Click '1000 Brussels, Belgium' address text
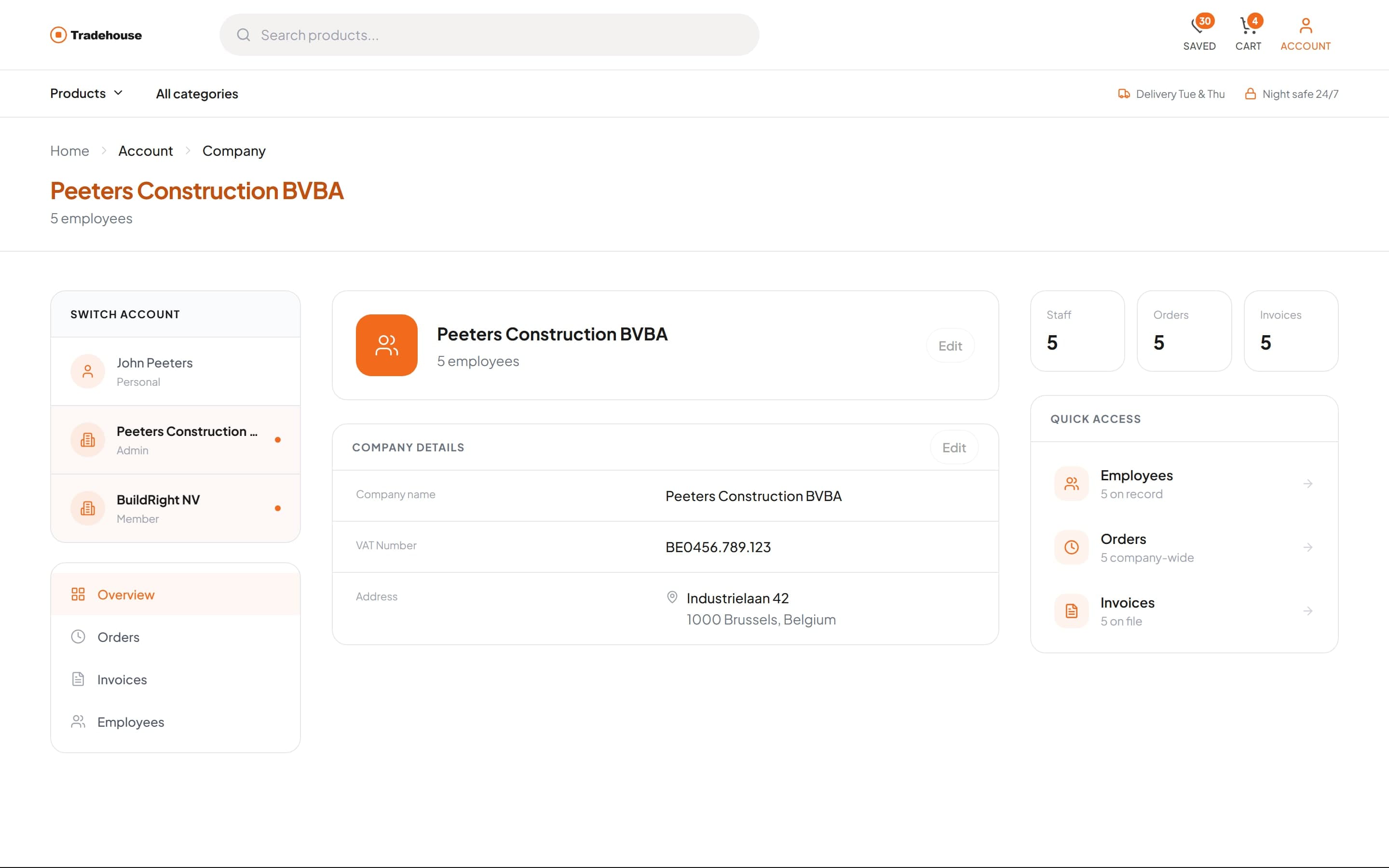This screenshot has height=868, width=1389. [x=761, y=620]
